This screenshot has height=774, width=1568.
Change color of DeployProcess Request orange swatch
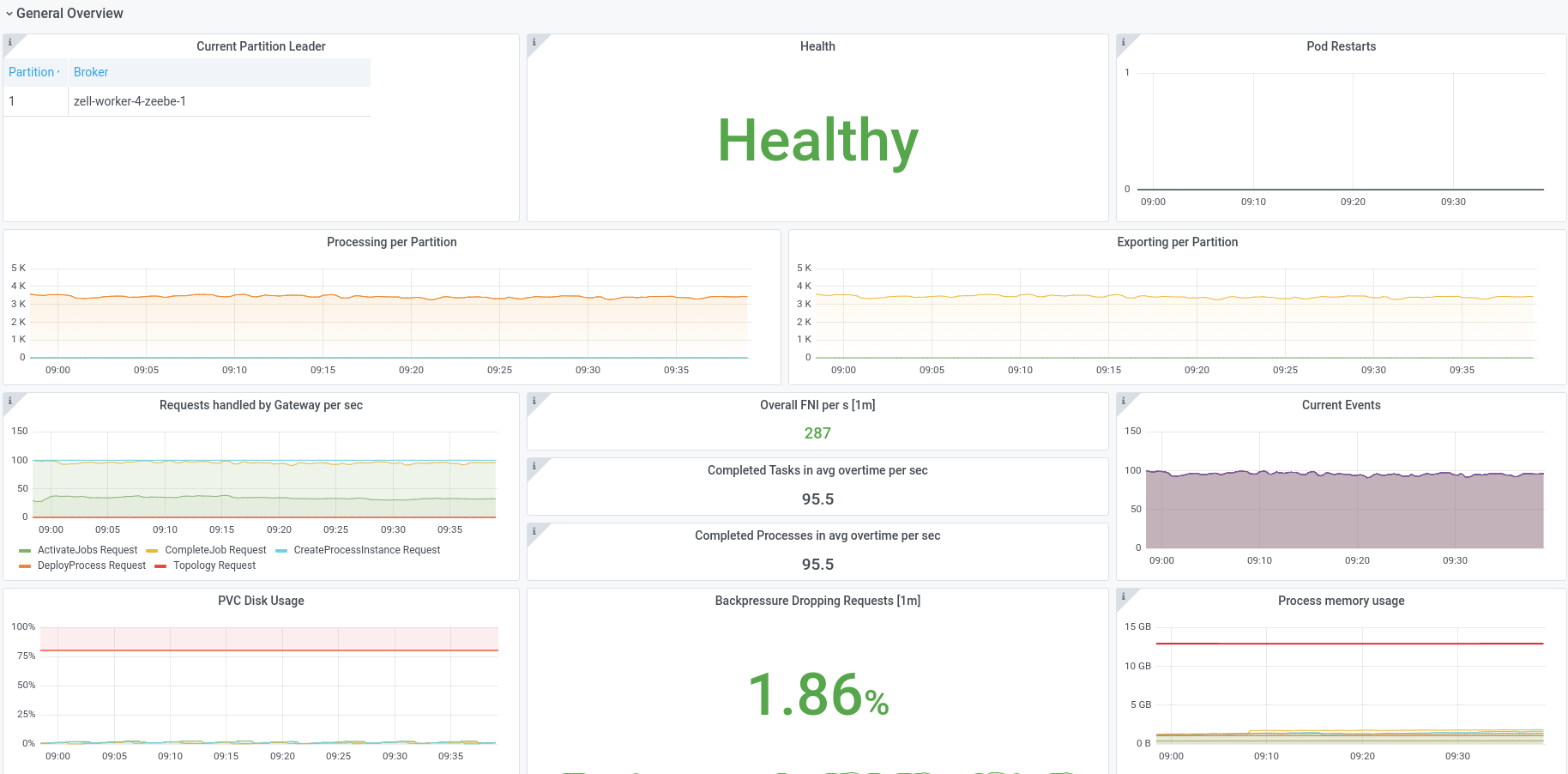point(25,566)
